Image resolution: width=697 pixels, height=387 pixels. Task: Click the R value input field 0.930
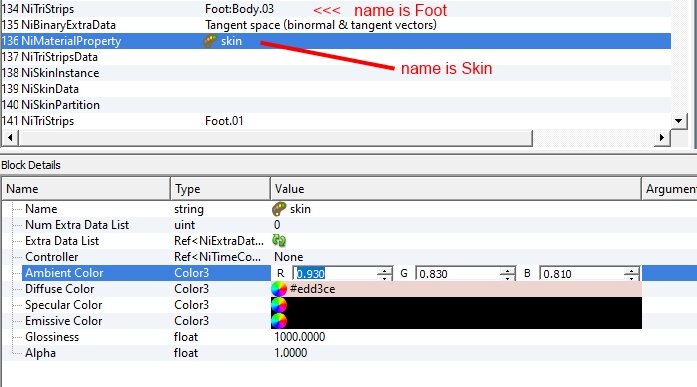pyautogui.click(x=335, y=274)
